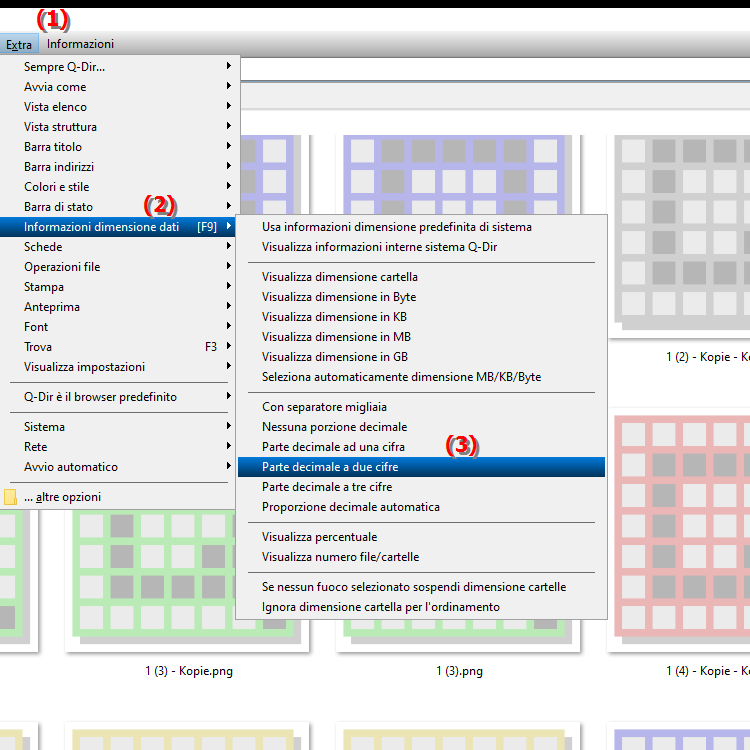Open the Font submenu

pos(118,327)
